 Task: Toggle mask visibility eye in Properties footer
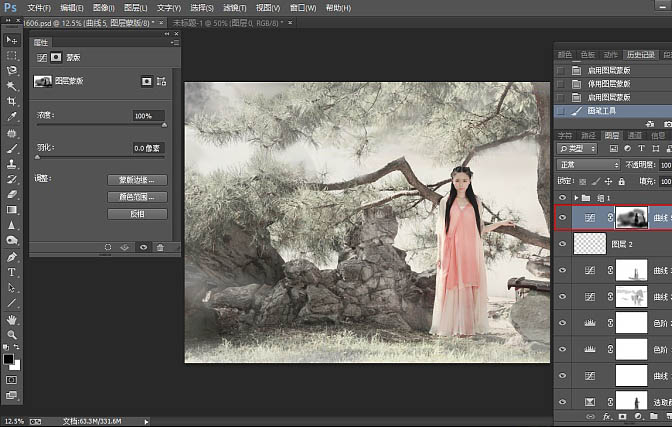(x=143, y=247)
